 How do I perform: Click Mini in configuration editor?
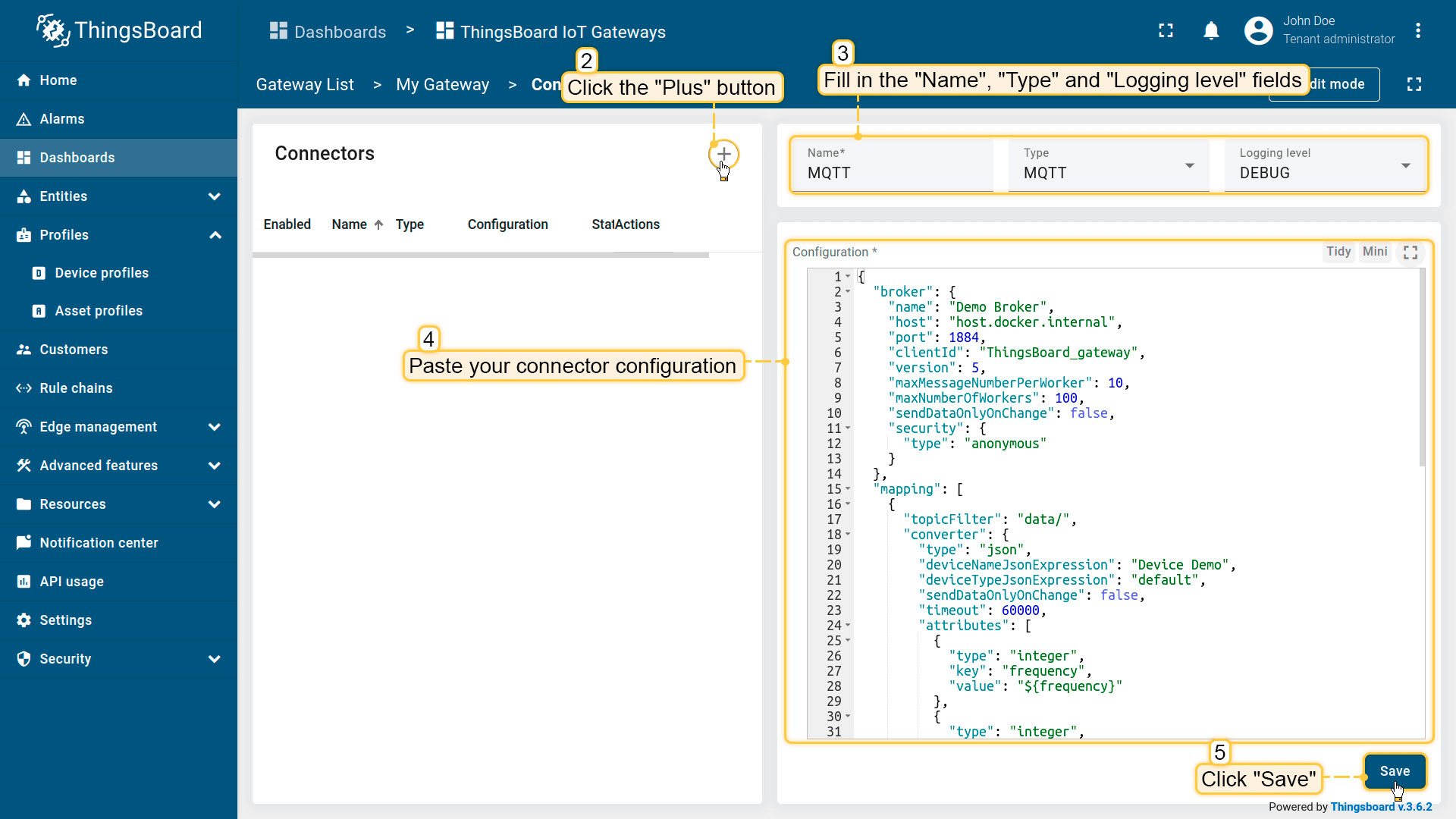(1375, 252)
